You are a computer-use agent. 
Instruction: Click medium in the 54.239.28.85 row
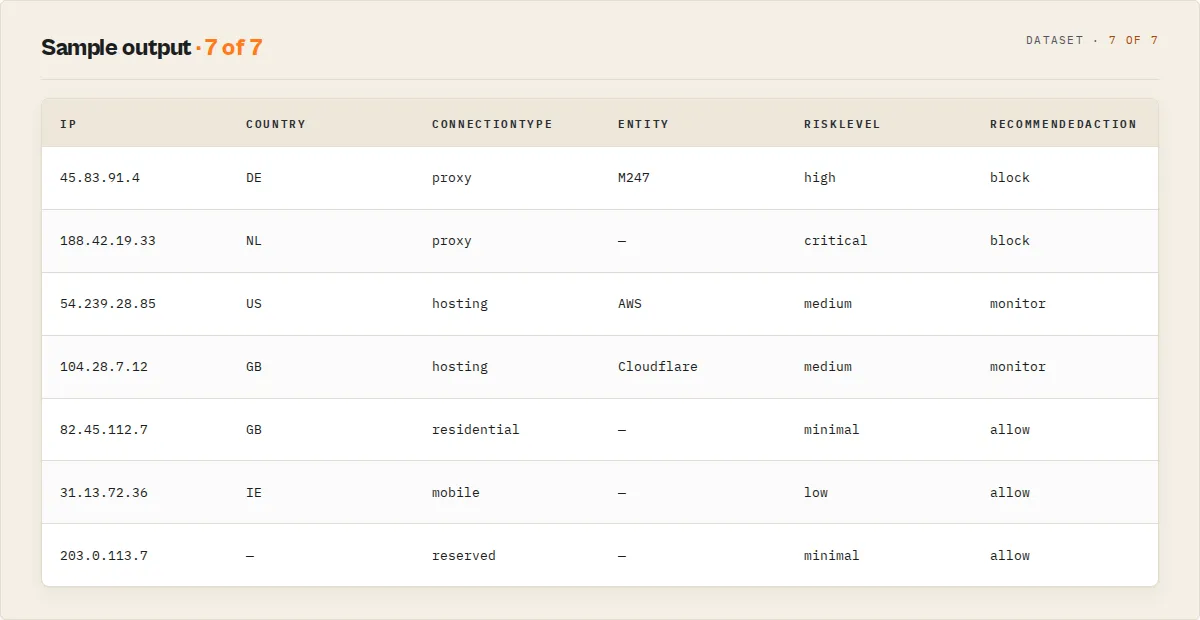[828, 304]
